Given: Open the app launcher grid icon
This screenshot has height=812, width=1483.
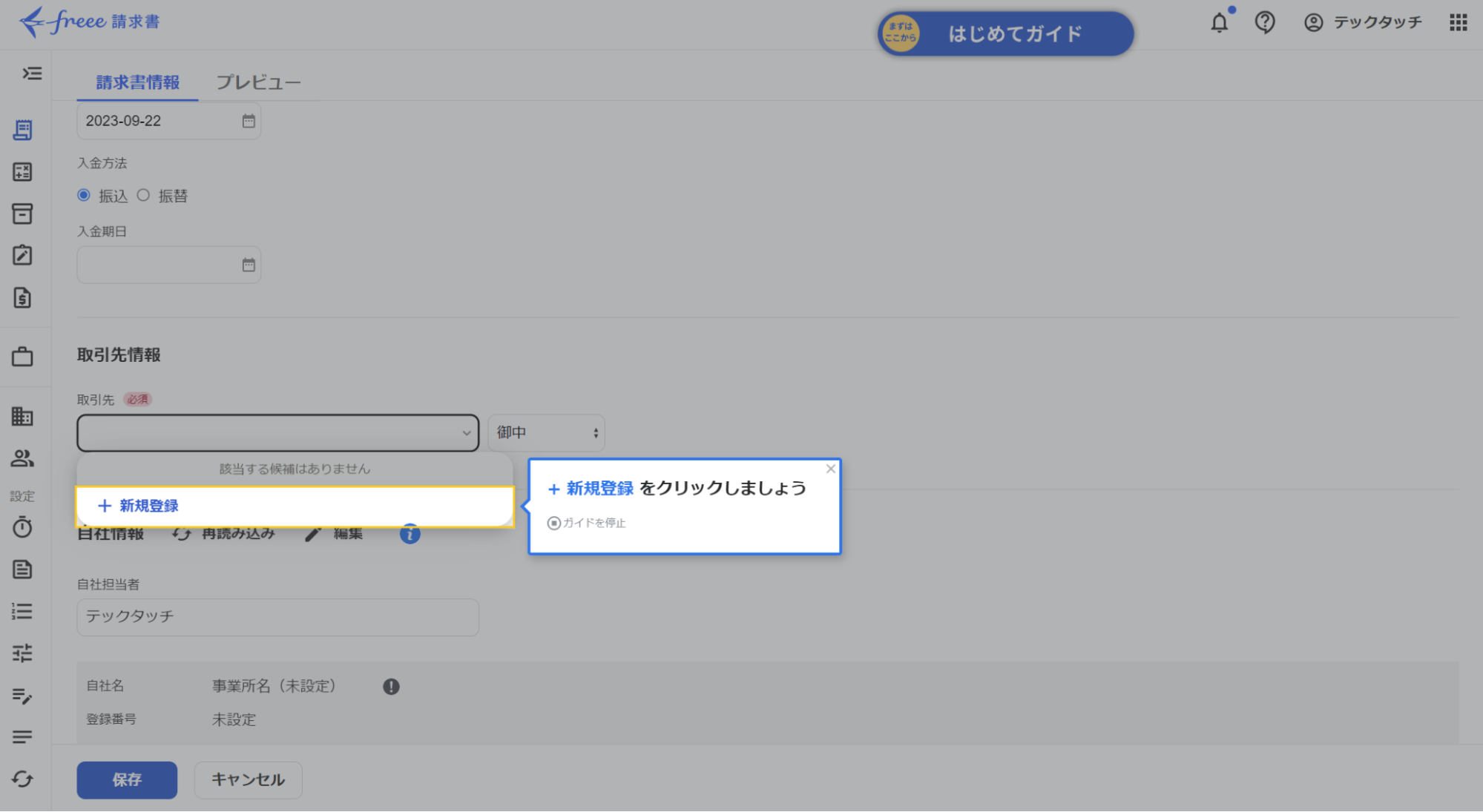Looking at the screenshot, I should 1457,22.
